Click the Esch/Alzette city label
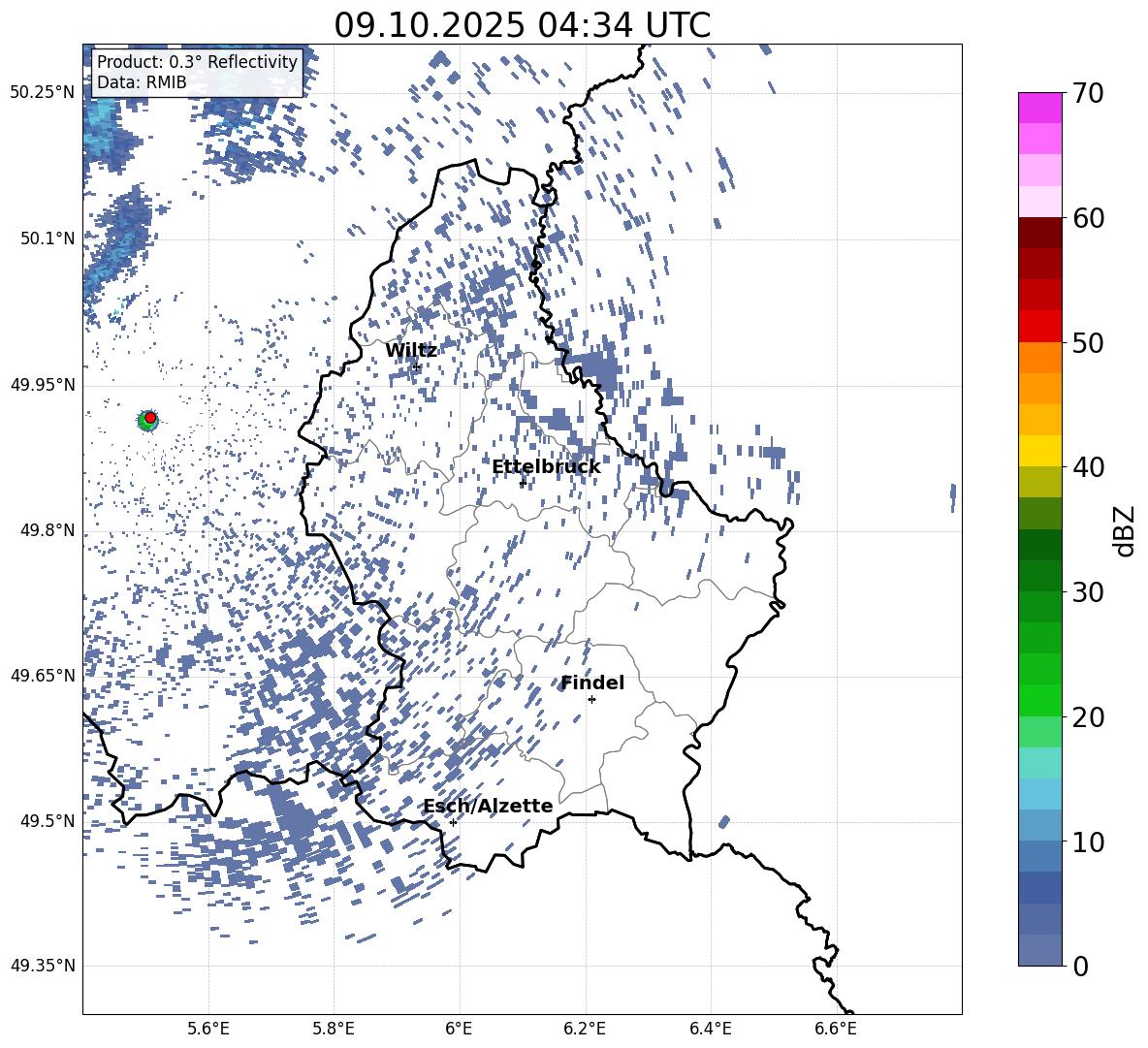The width and height of the screenshot is (1148, 1048). tap(488, 806)
